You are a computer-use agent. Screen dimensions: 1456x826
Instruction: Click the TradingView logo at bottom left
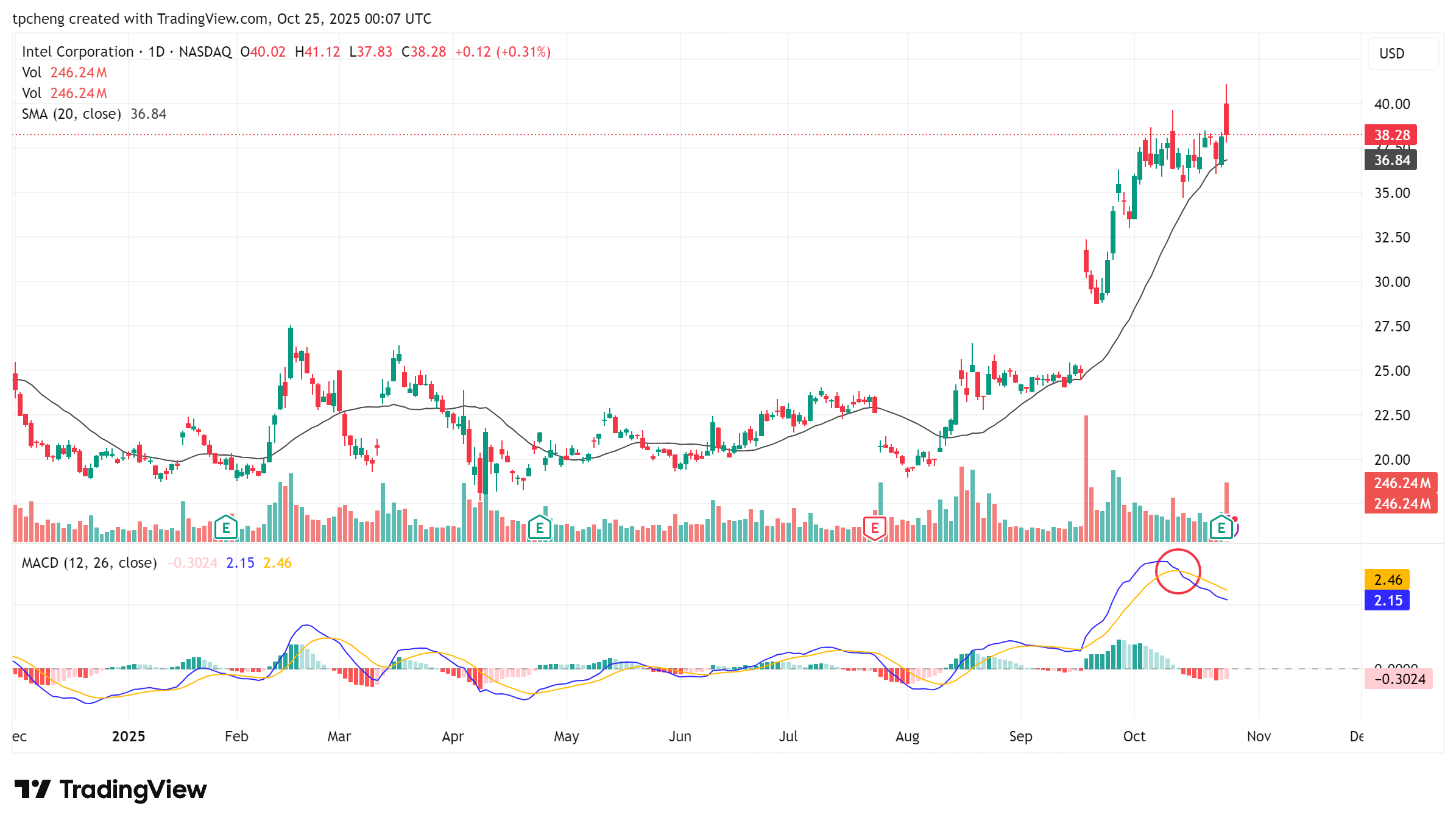click(110, 789)
